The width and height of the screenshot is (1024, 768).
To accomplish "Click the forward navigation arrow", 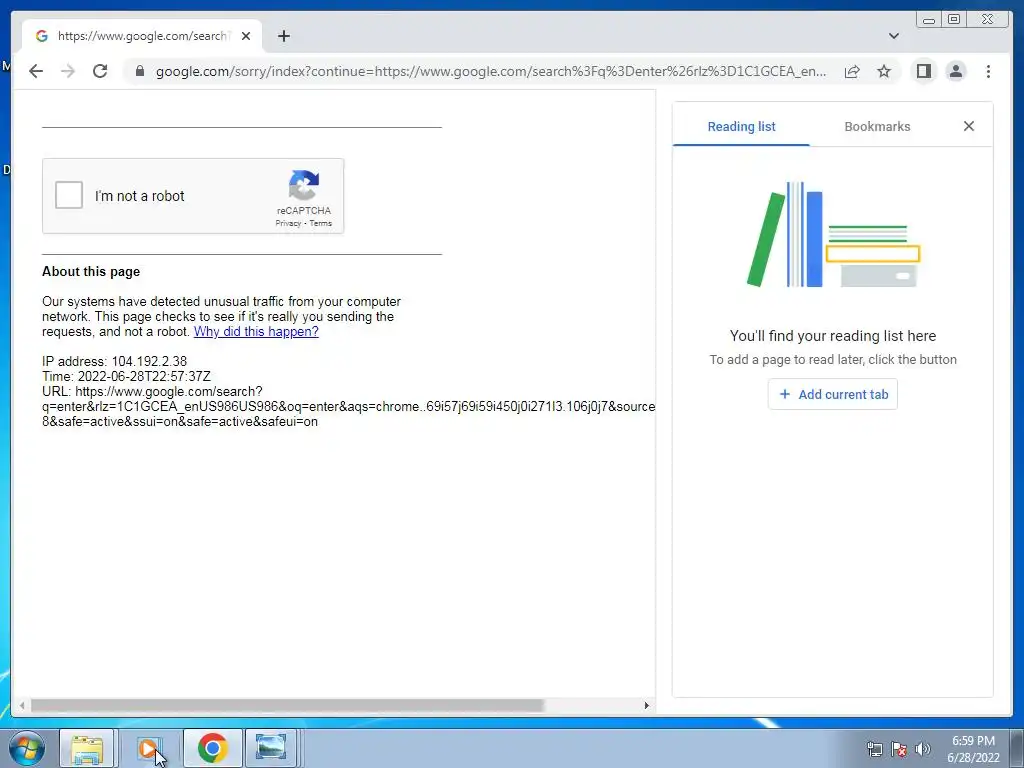I will pos(68,71).
